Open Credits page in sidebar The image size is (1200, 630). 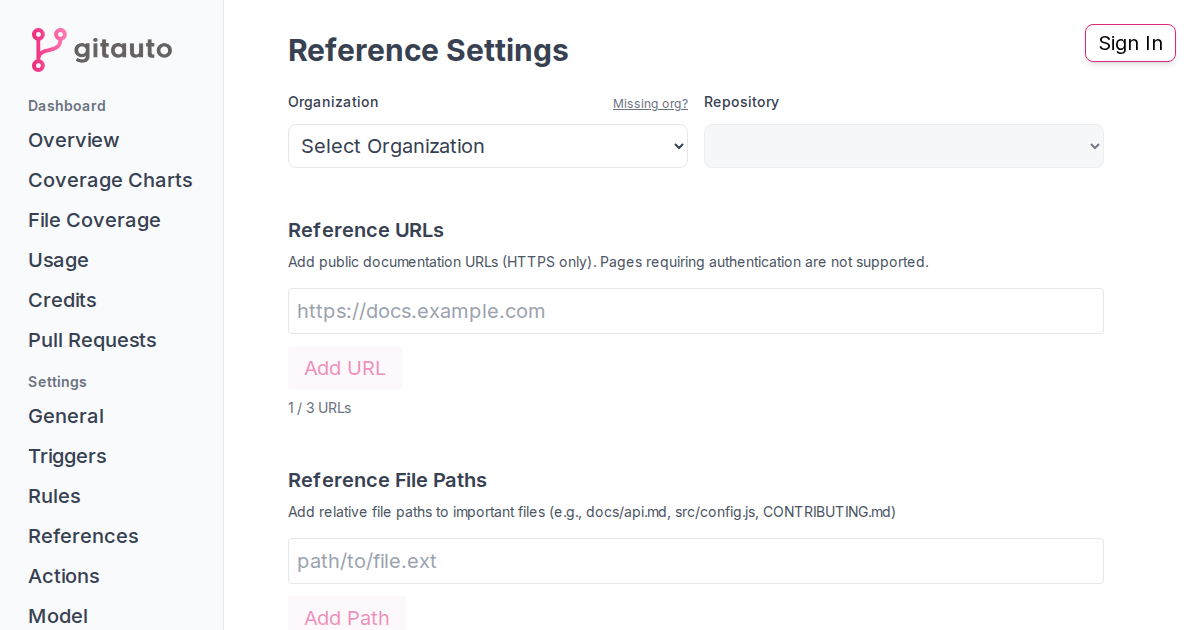pyautogui.click(x=62, y=300)
